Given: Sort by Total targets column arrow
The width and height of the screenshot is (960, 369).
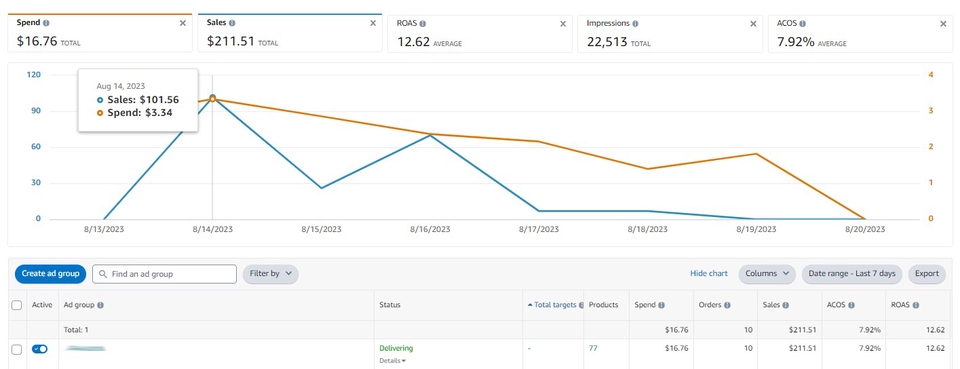Looking at the screenshot, I should (x=530, y=305).
